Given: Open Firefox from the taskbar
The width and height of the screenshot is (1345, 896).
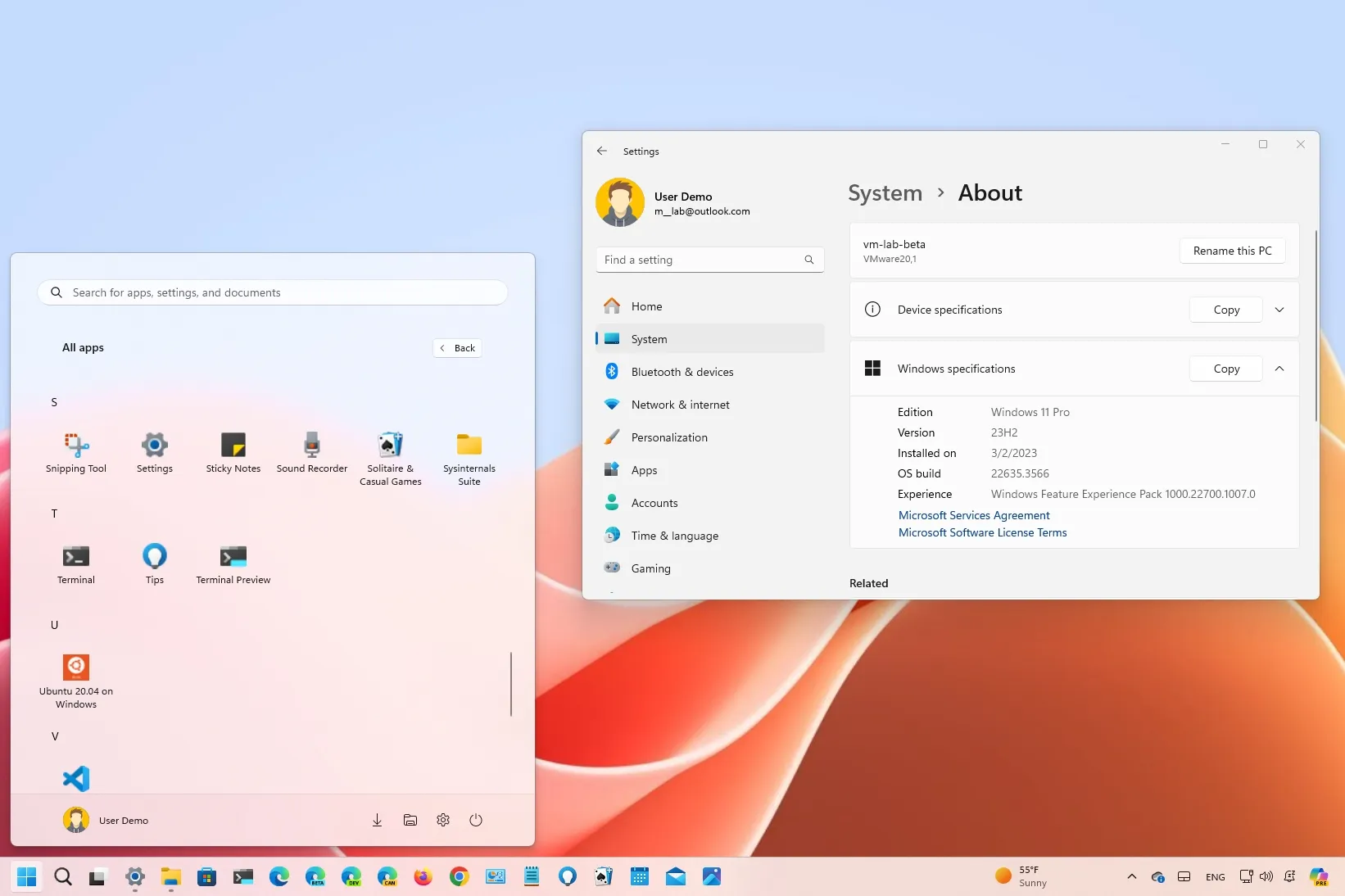Looking at the screenshot, I should pyautogui.click(x=423, y=877).
